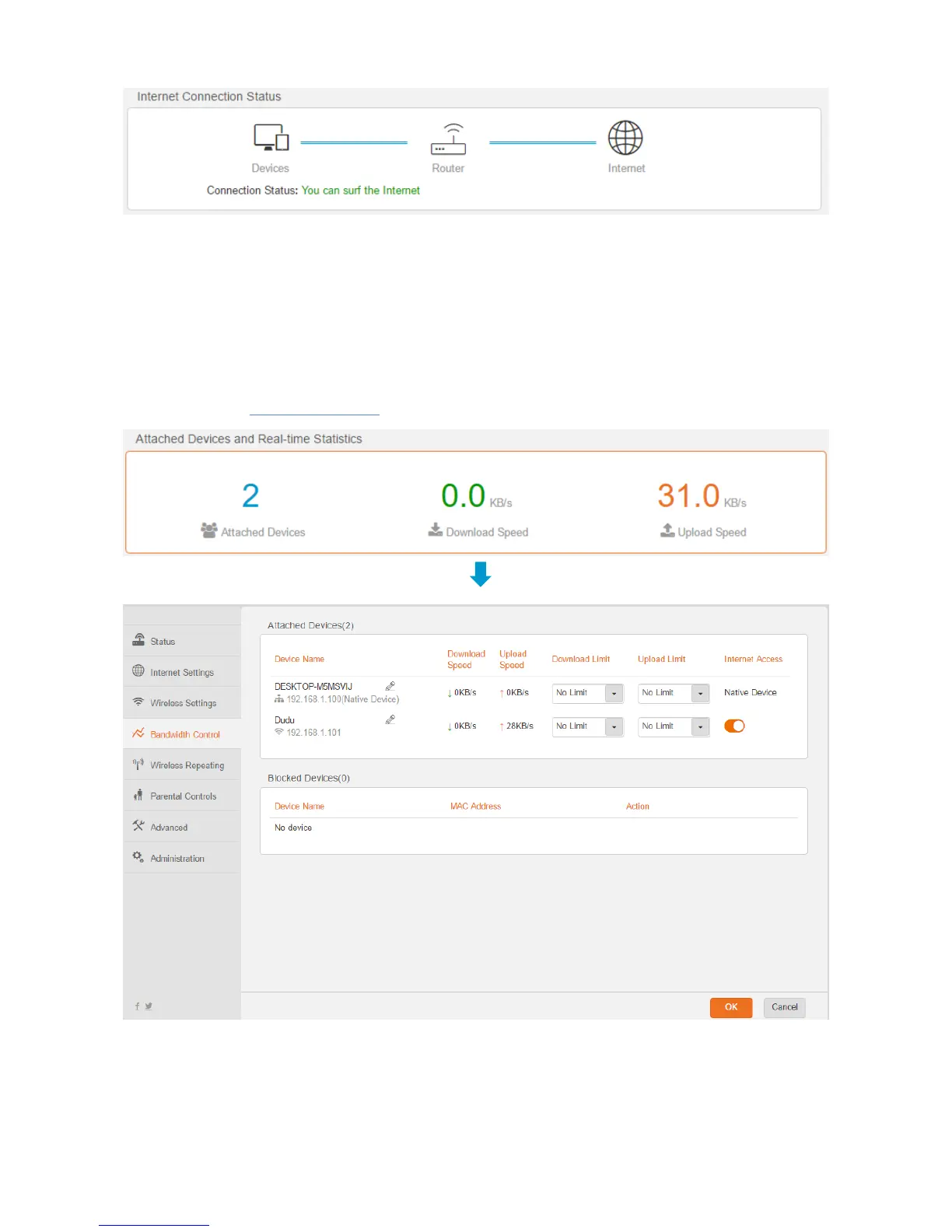Click the Cancel button
This screenshot has width=952, height=1232.
click(785, 1007)
